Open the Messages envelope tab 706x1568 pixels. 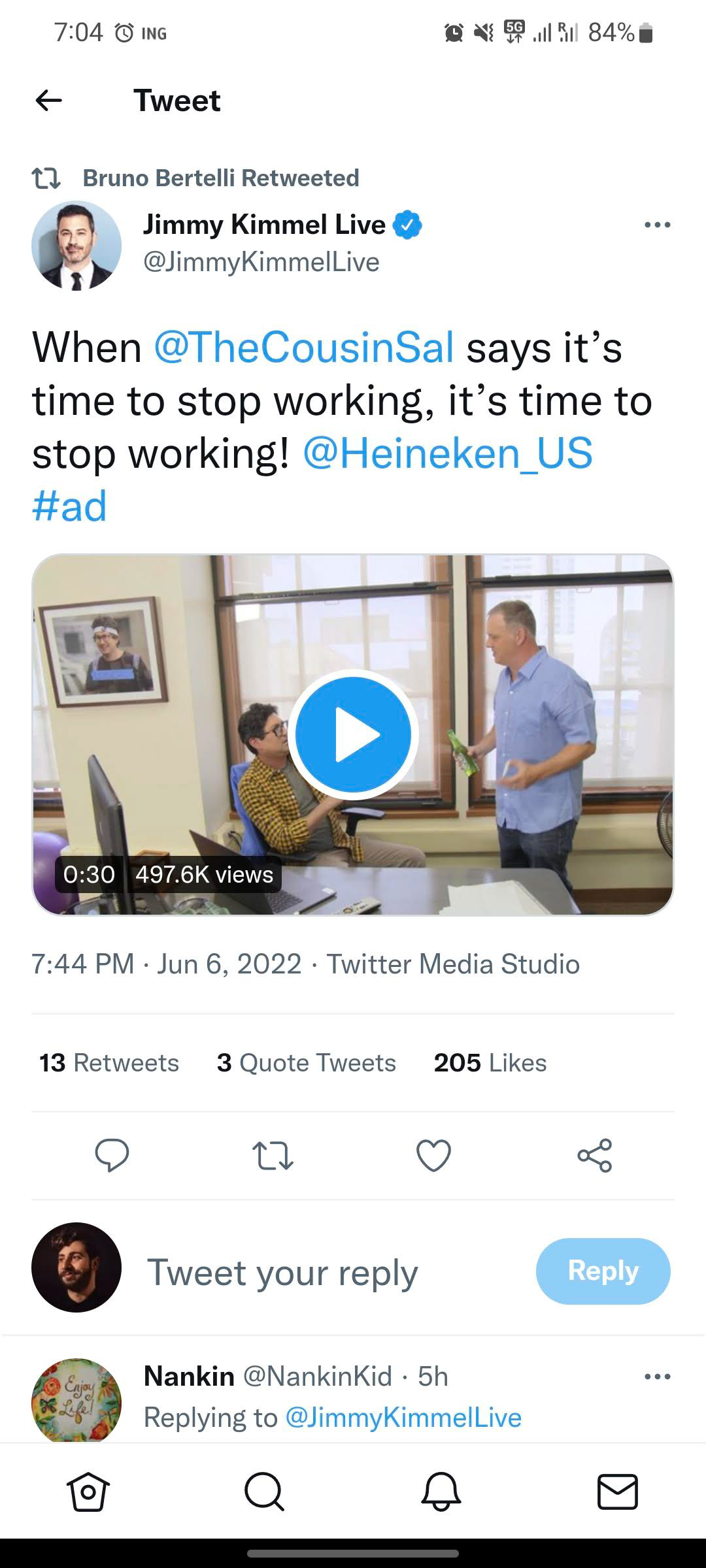(x=618, y=1492)
